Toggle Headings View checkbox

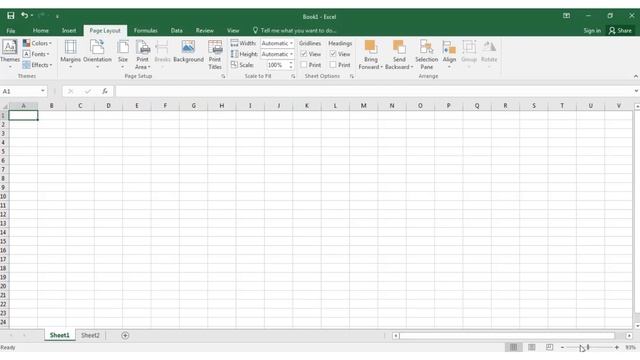333,54
